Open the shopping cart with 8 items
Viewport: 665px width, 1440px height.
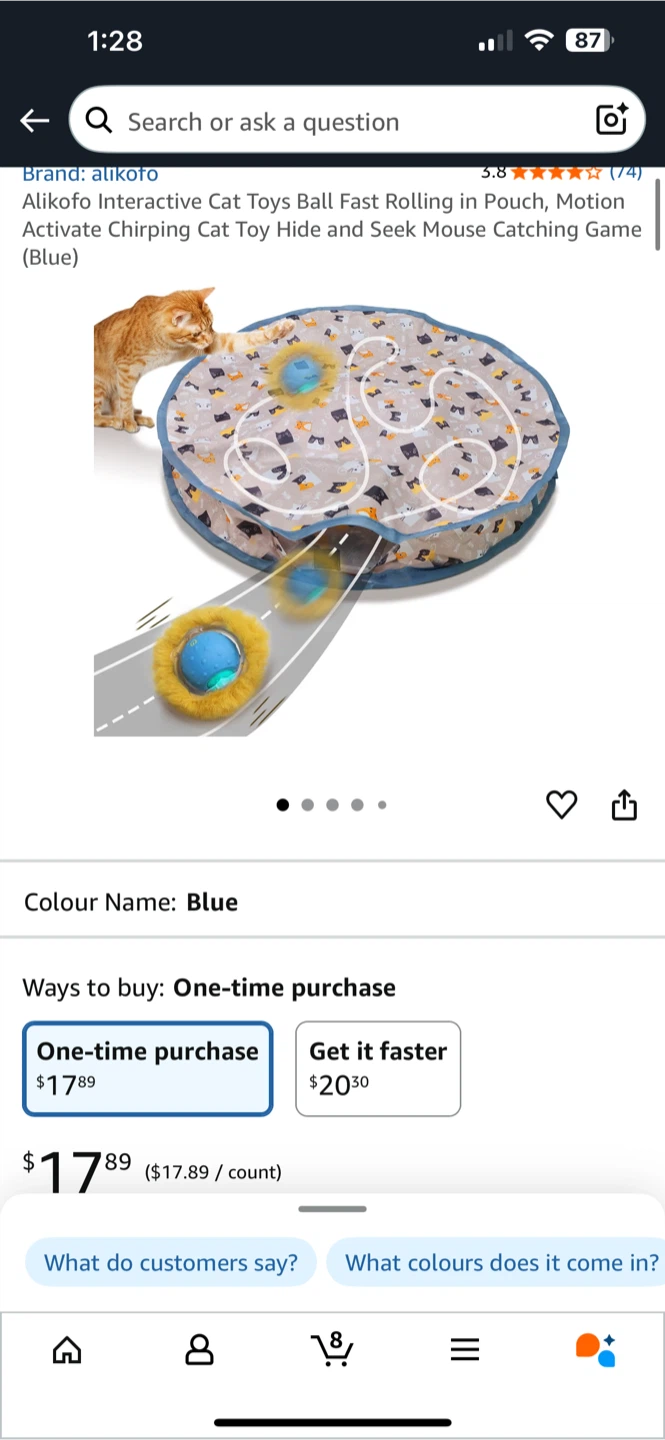(332, 1348)
